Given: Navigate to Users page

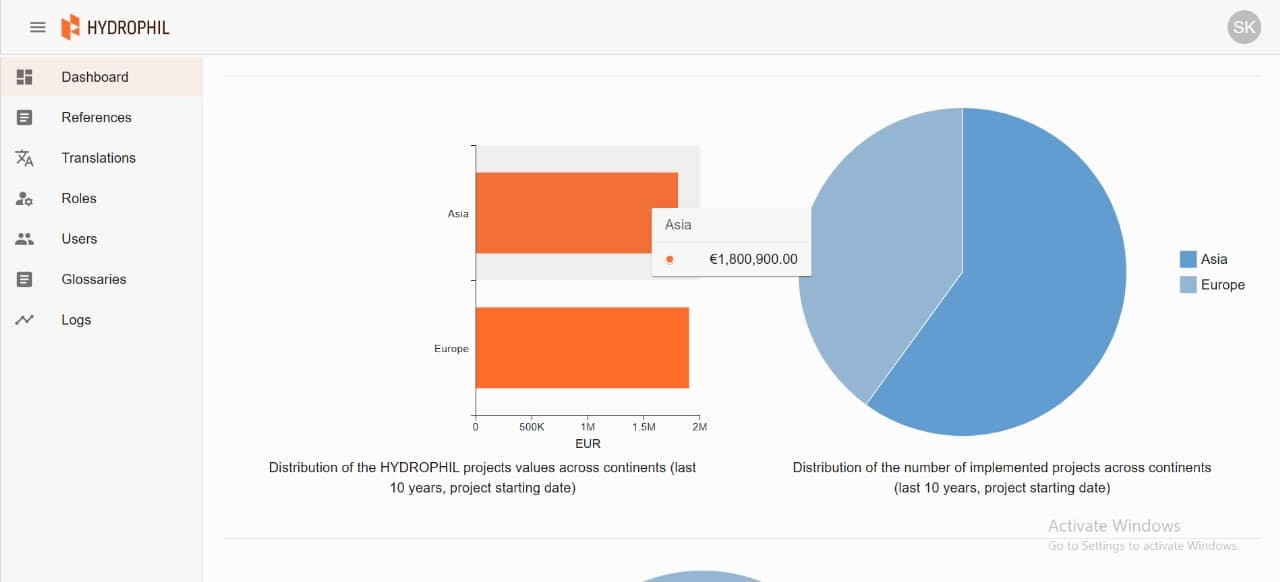Looking at the screenshot, I should tap(101, 239).
